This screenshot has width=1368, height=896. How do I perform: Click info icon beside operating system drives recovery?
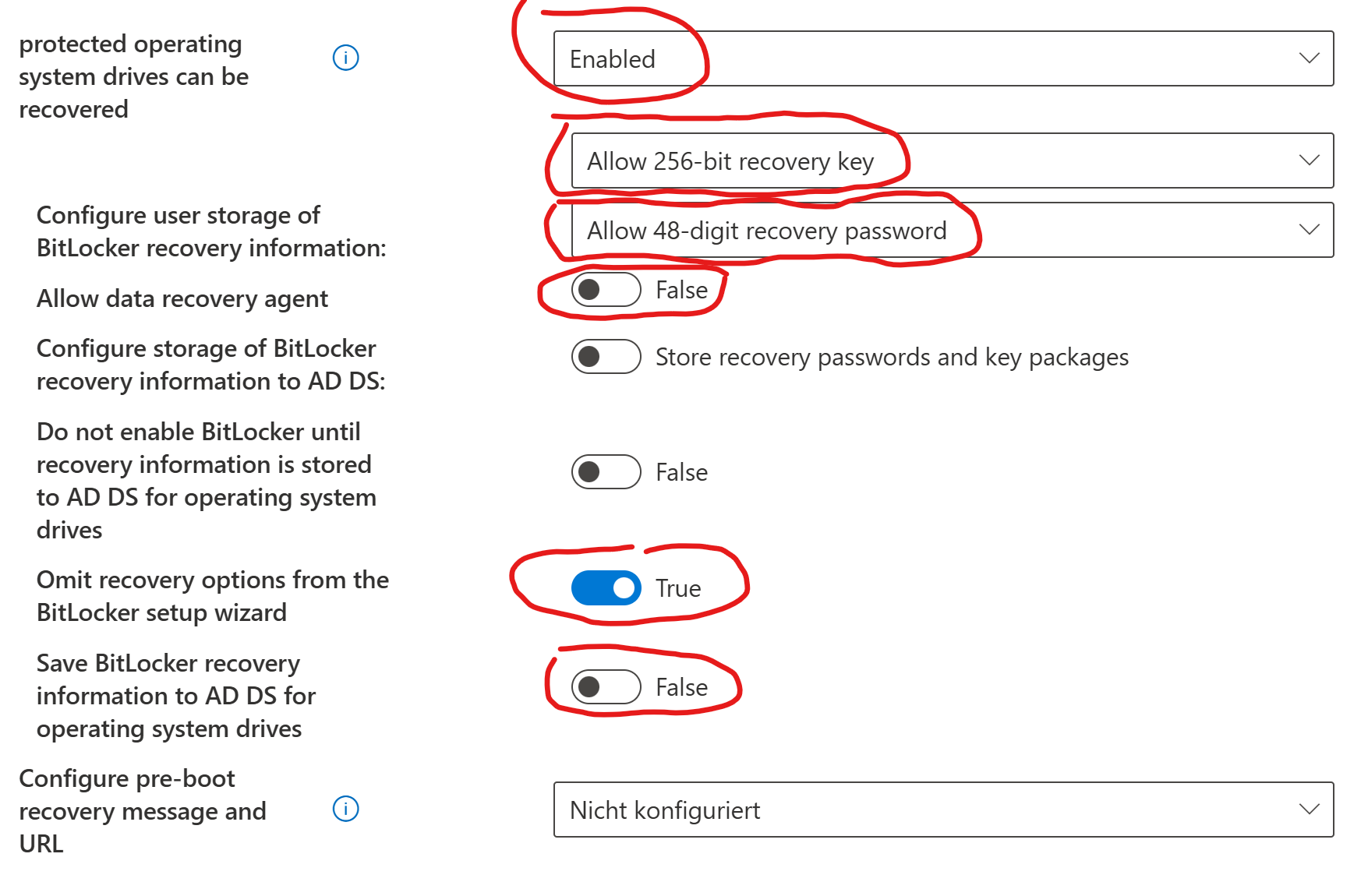pyautogui.click(x=345, y=58)
